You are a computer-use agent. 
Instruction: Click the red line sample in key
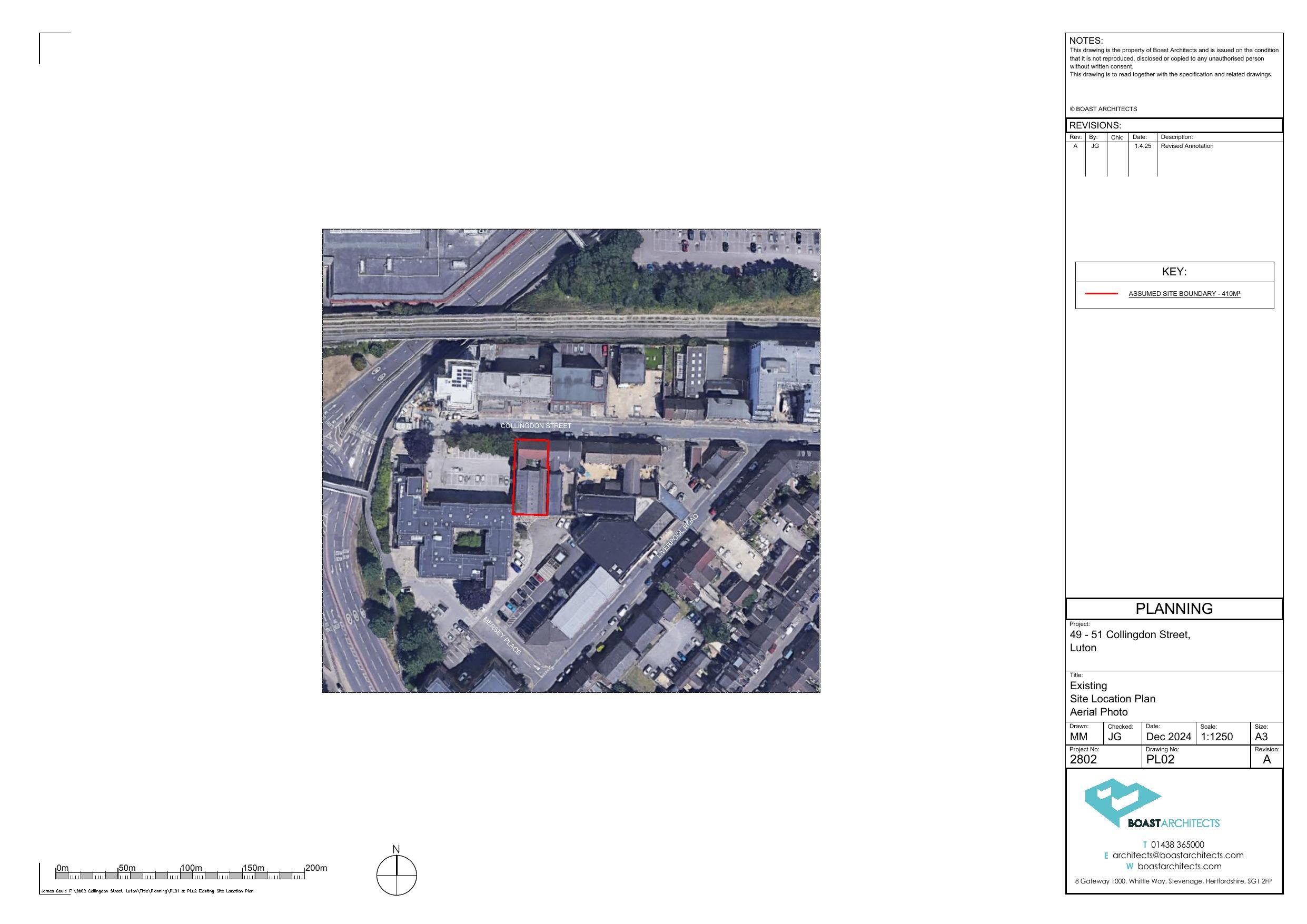point(1101,294)
